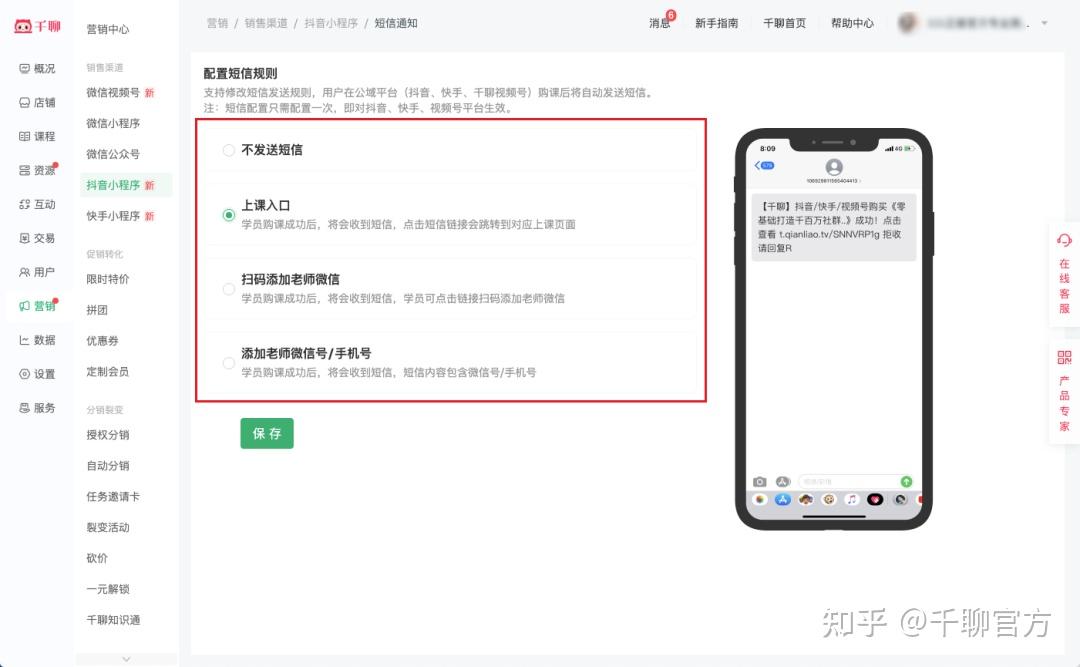Open 砍价 bargain menu item

click(x=96, y=558)
